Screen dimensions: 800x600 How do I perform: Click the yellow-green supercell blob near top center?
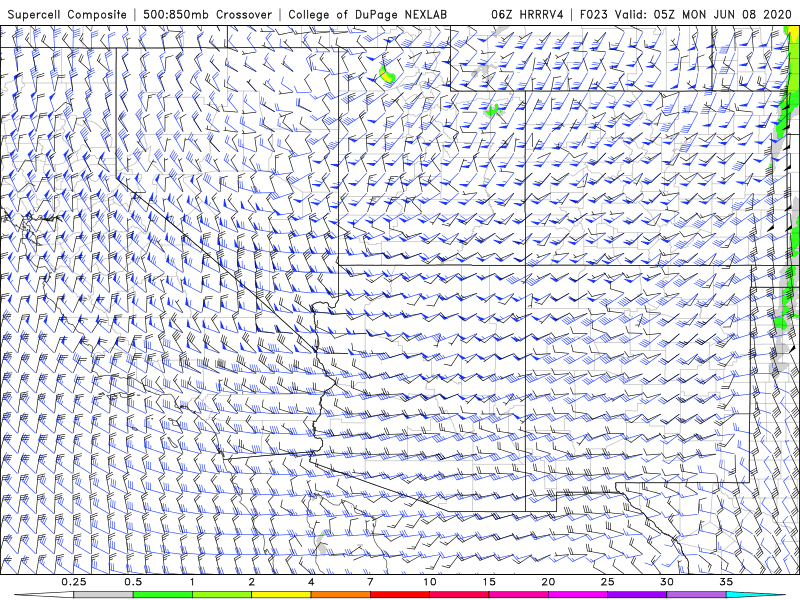pyautogui.click(x=387, y=74)
